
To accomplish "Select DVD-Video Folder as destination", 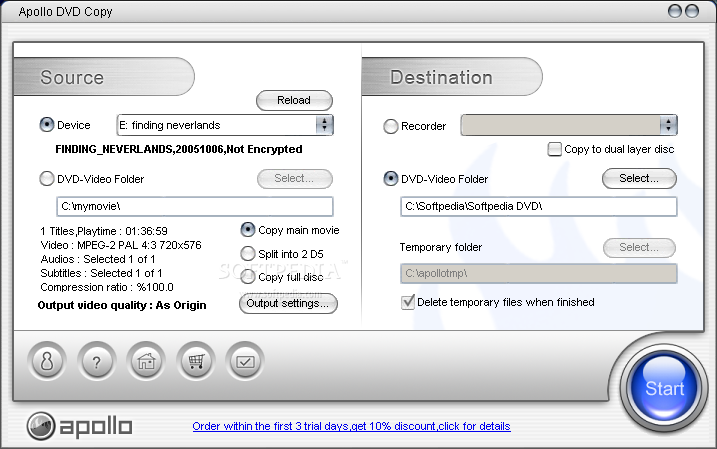I will click(x=391, y=179).
